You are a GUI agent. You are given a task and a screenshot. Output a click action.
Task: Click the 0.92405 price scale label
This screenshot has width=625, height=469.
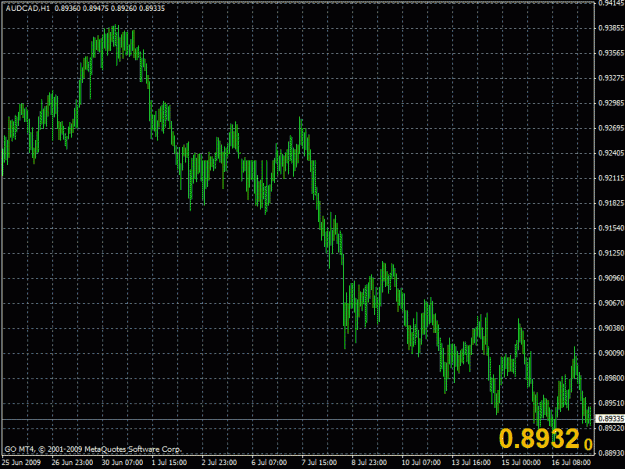pyautogui.click(x=611, y=153)
